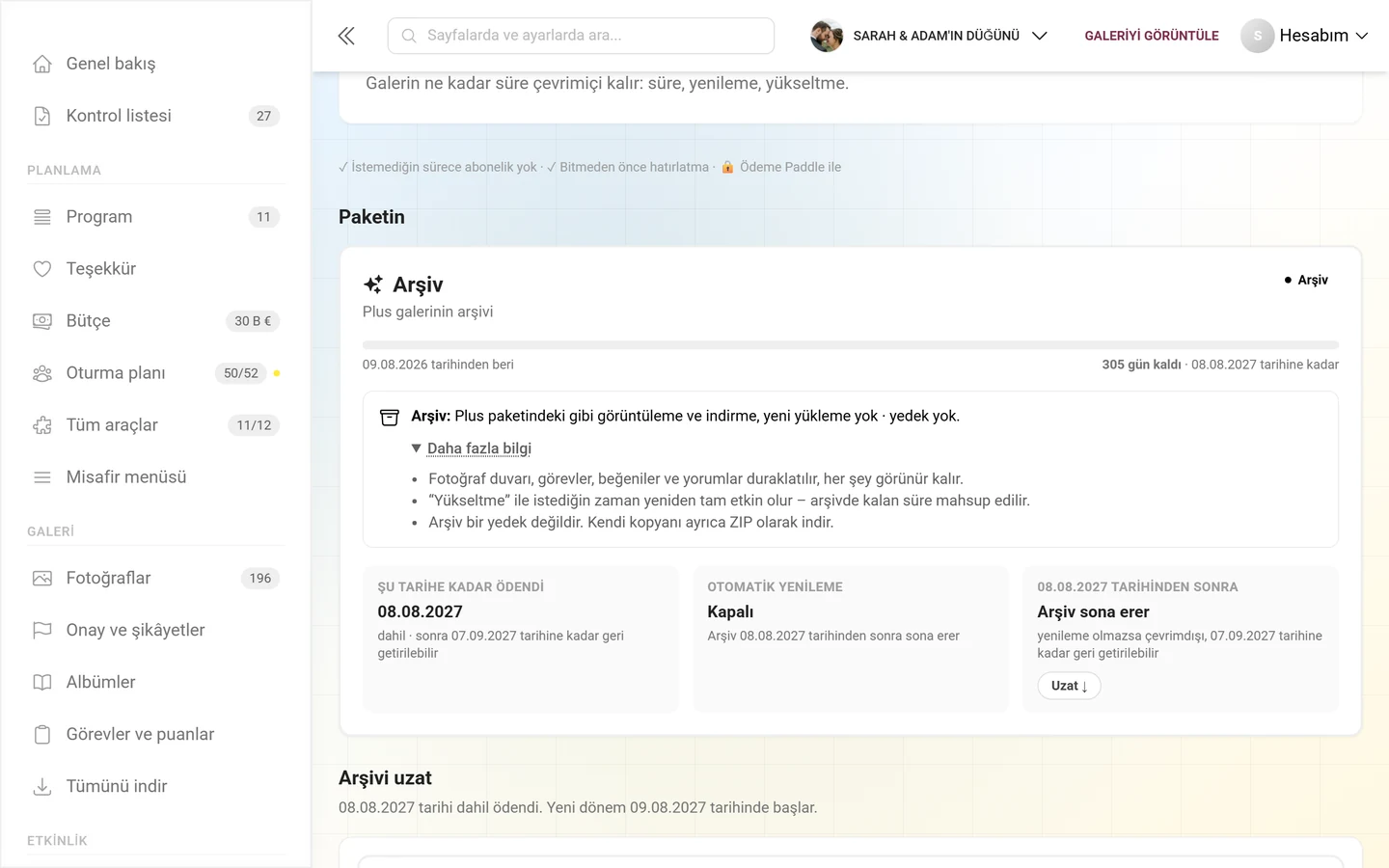The image size is (1389, 868).
Task: Click the Görevler ve puanlar clipboard icon
Action: [42, 735]
